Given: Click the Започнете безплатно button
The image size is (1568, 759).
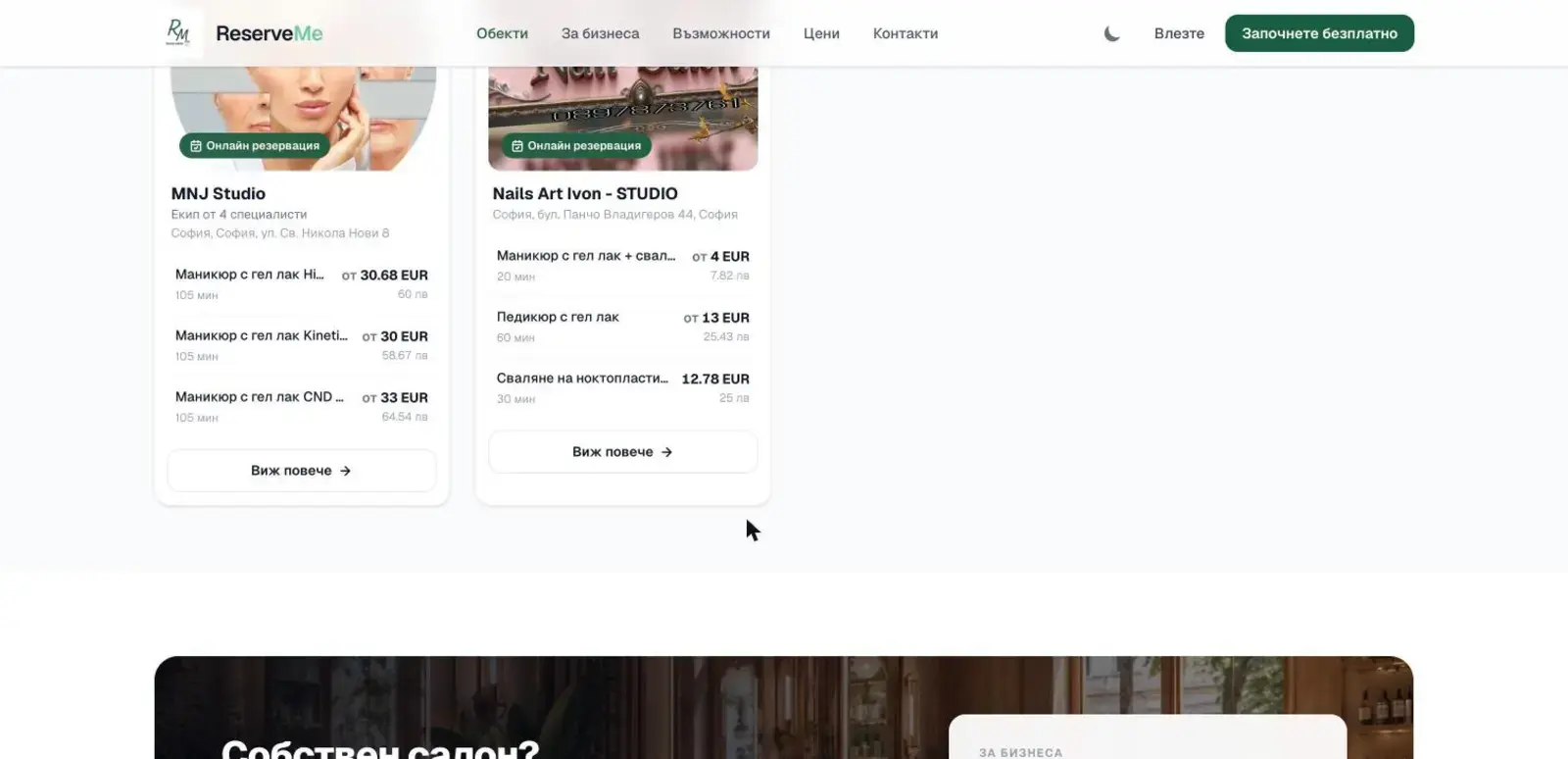Looking at the screenshot, I should (1319, 33).
